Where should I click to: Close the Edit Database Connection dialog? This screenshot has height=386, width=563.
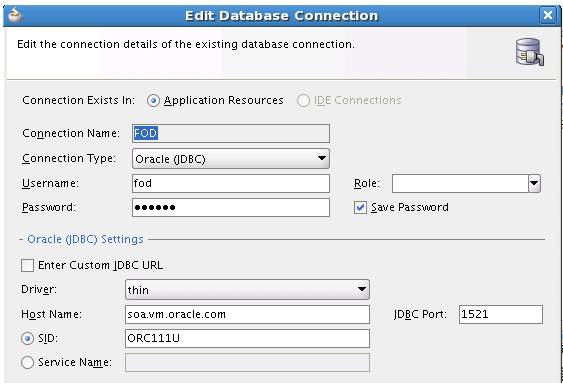point(548,15)
